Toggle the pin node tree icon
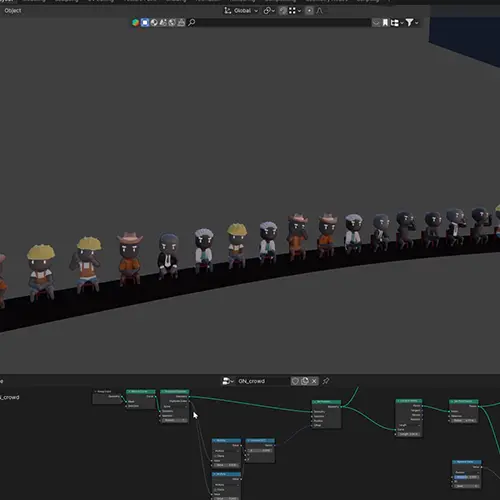The image size is (500, 500). (326, 381)
